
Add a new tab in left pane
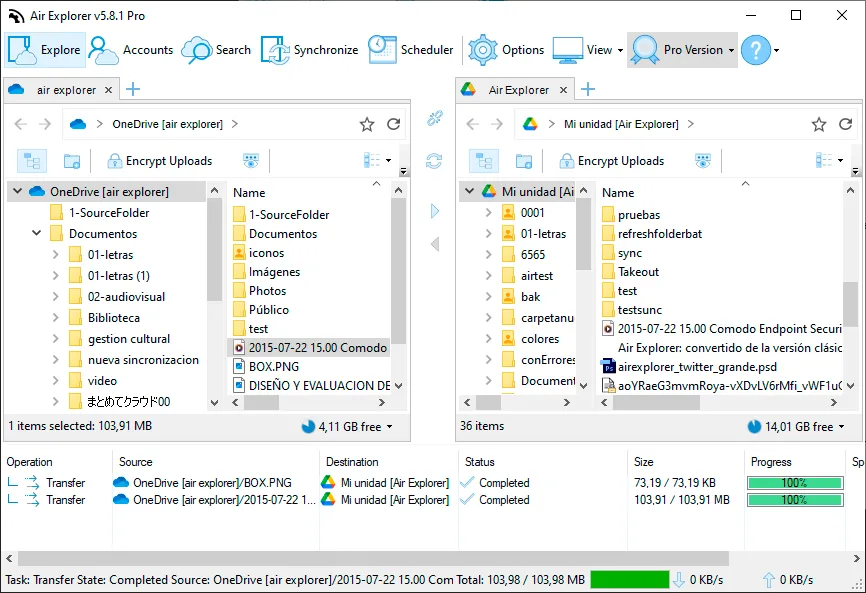point(133,89)
